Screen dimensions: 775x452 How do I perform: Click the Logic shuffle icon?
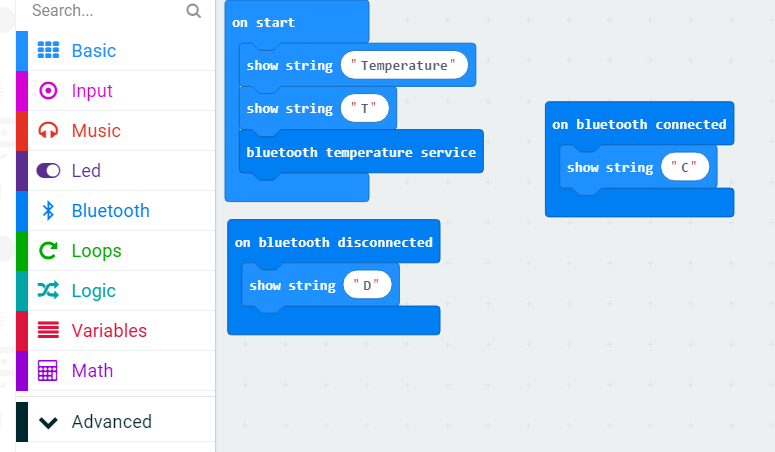(x=48, y=291)
